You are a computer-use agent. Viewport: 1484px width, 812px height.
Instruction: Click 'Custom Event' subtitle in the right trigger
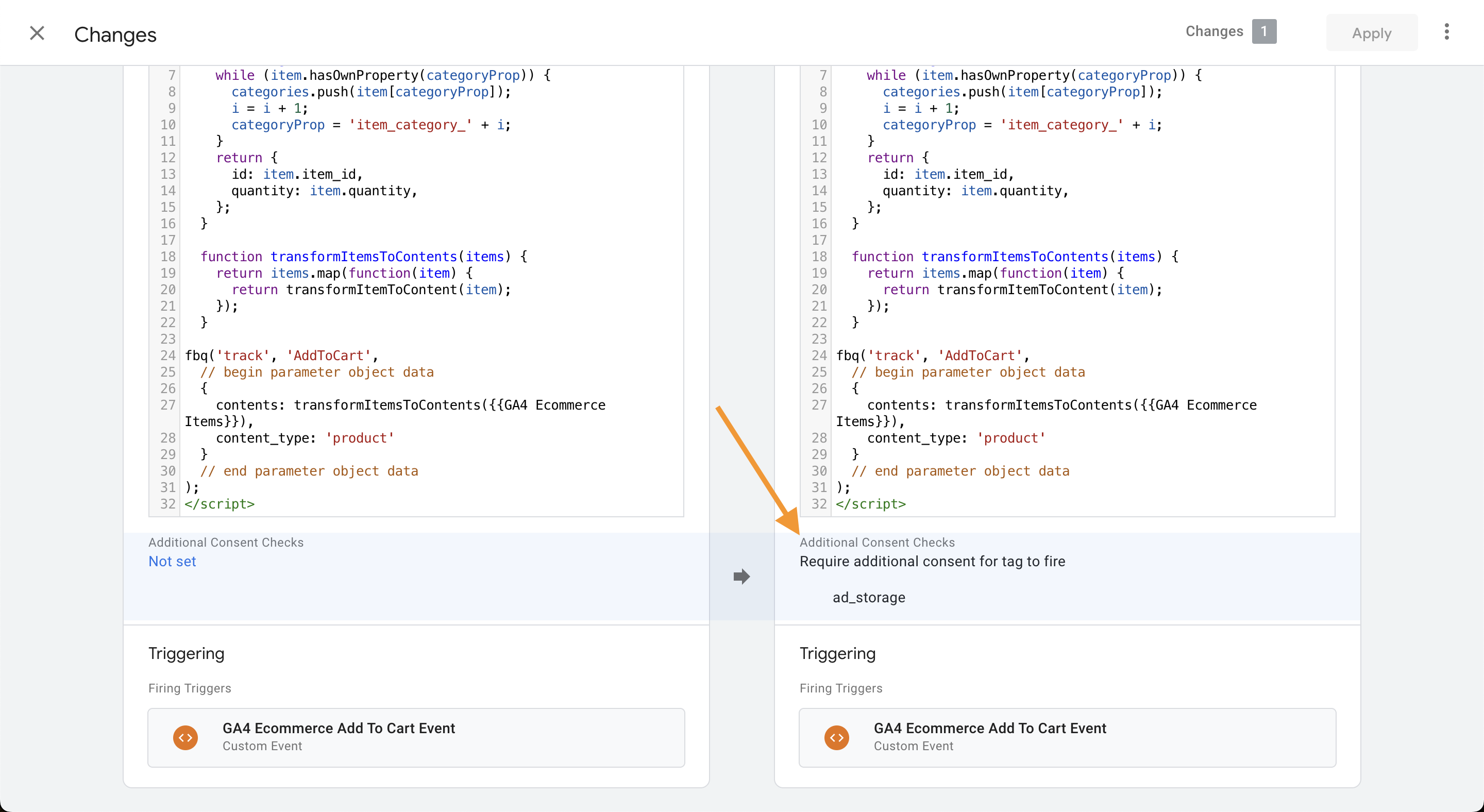tap(913, 746)
